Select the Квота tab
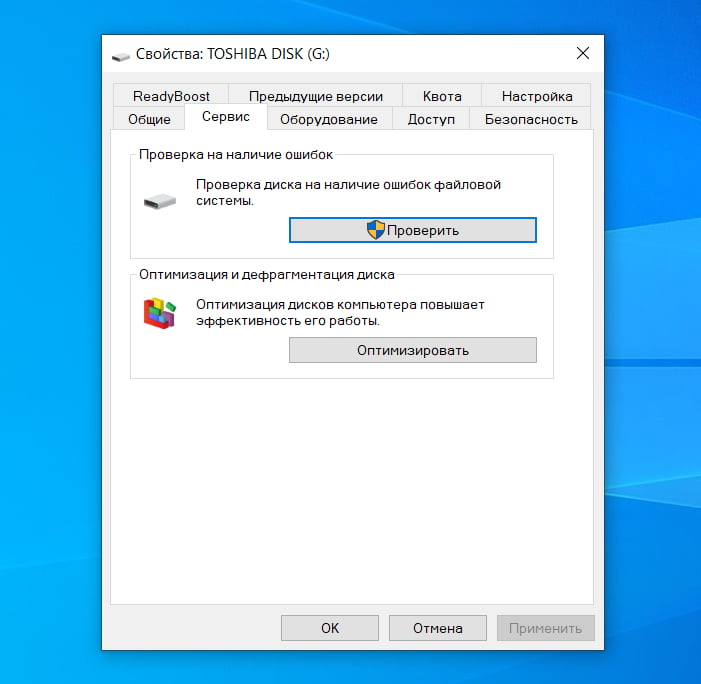701x684 pixels. point(442,96)
